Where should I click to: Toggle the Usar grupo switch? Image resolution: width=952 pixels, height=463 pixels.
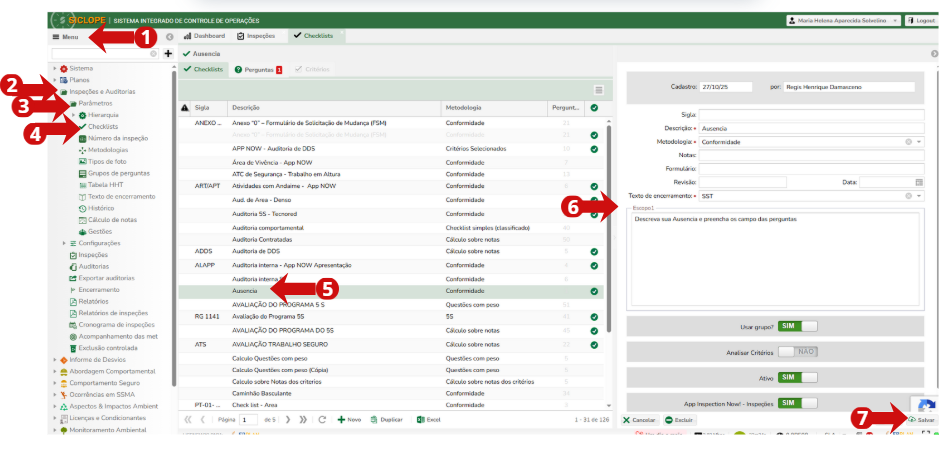point(797,326)
